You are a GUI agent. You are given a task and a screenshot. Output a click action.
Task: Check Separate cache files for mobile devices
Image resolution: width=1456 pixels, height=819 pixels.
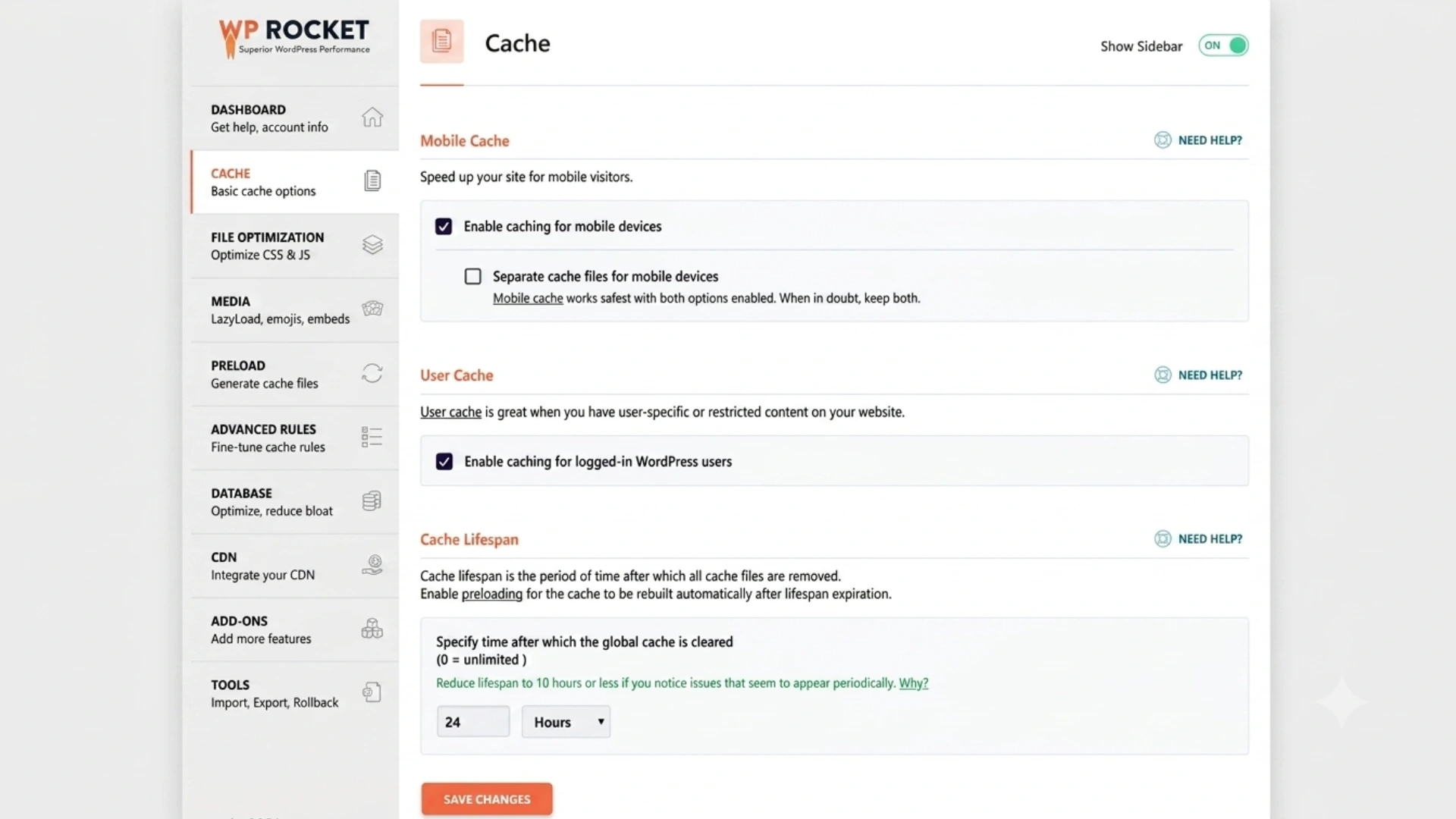click(472, 276)
